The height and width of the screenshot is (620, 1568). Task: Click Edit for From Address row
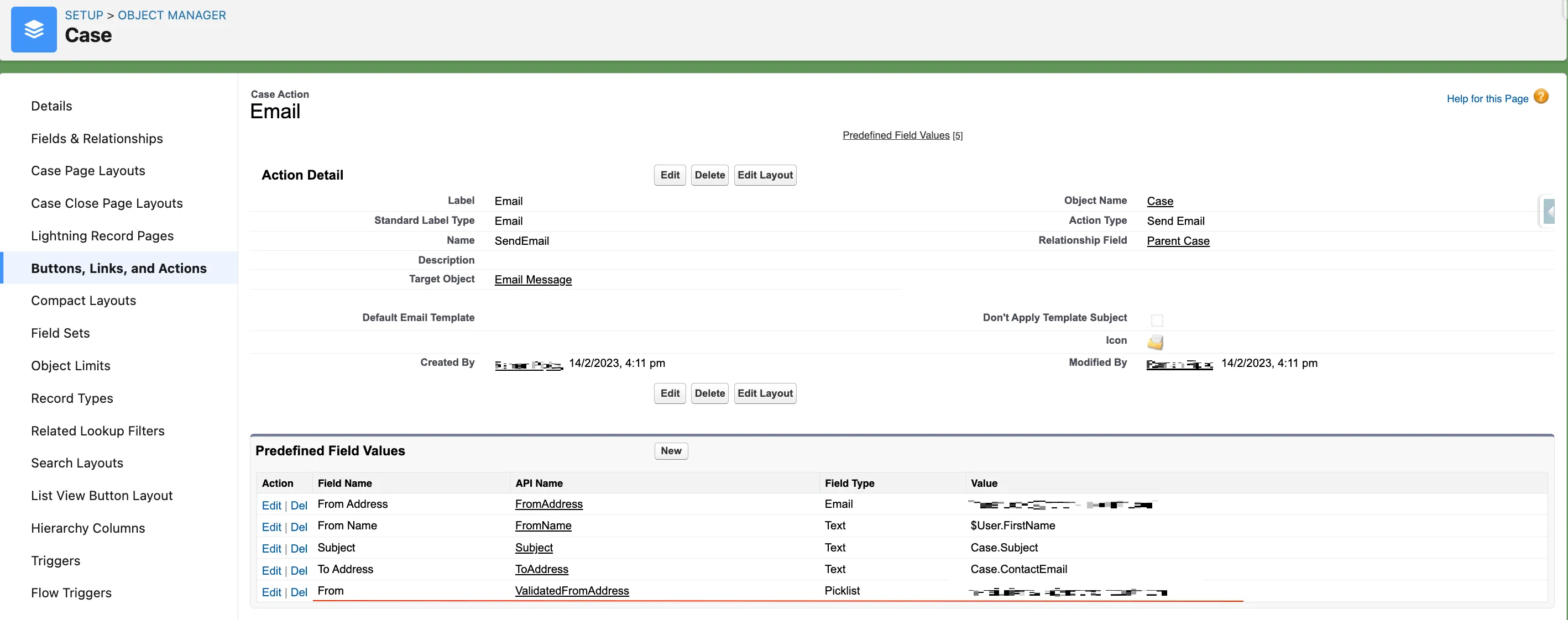[271, 506]
